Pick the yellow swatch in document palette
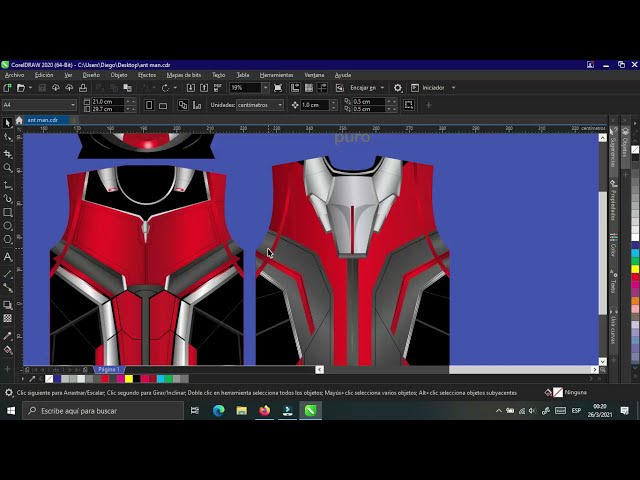Screen dimensions: 640x480 click(x=129, y=379)
